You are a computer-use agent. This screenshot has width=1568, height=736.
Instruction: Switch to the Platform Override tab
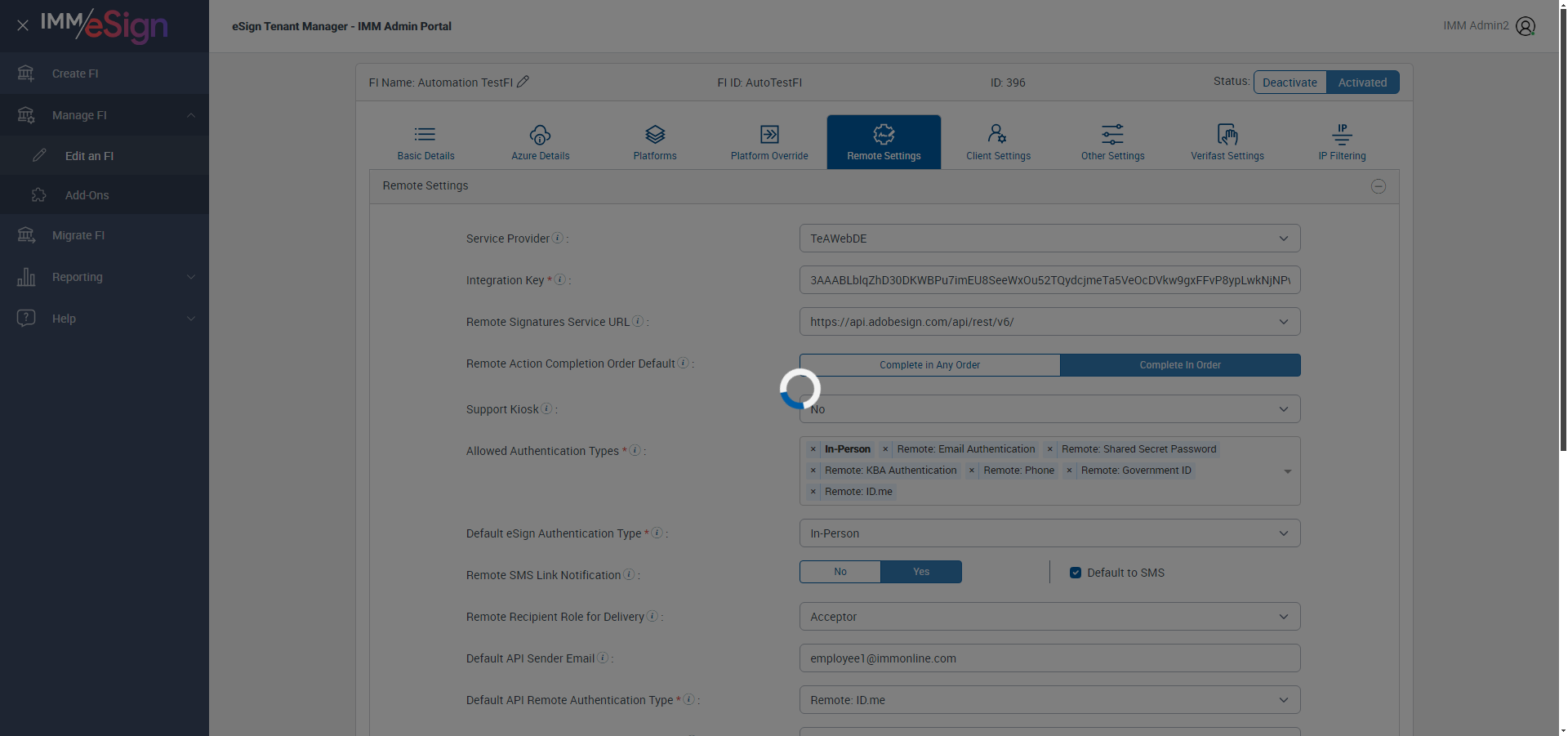click(769, 142)
